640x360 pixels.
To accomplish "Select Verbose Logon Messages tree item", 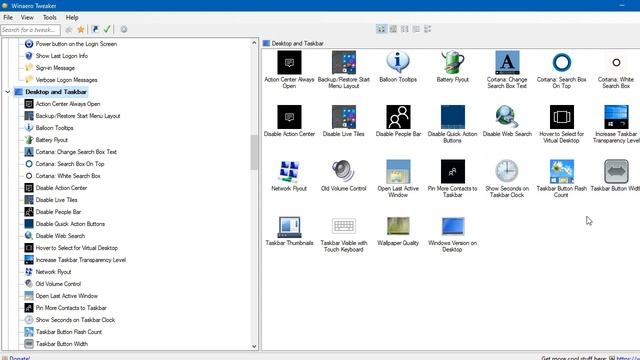I will (x=66, y=80).
